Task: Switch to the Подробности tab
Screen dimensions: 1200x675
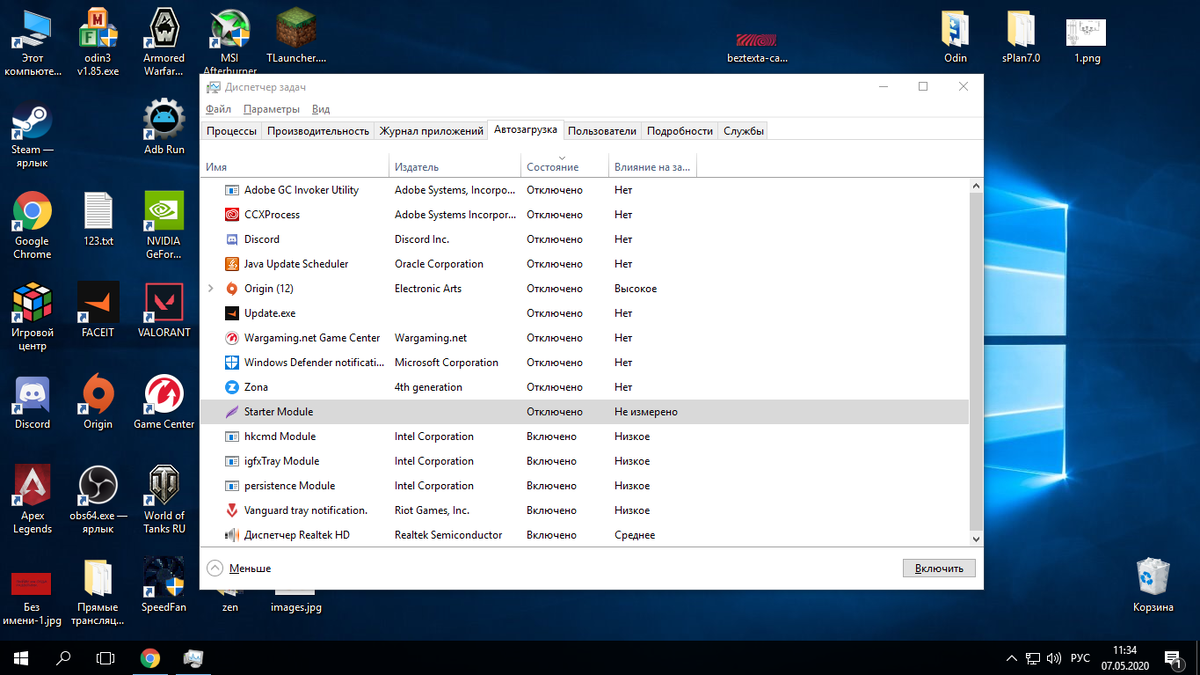Action: [680, 131]
